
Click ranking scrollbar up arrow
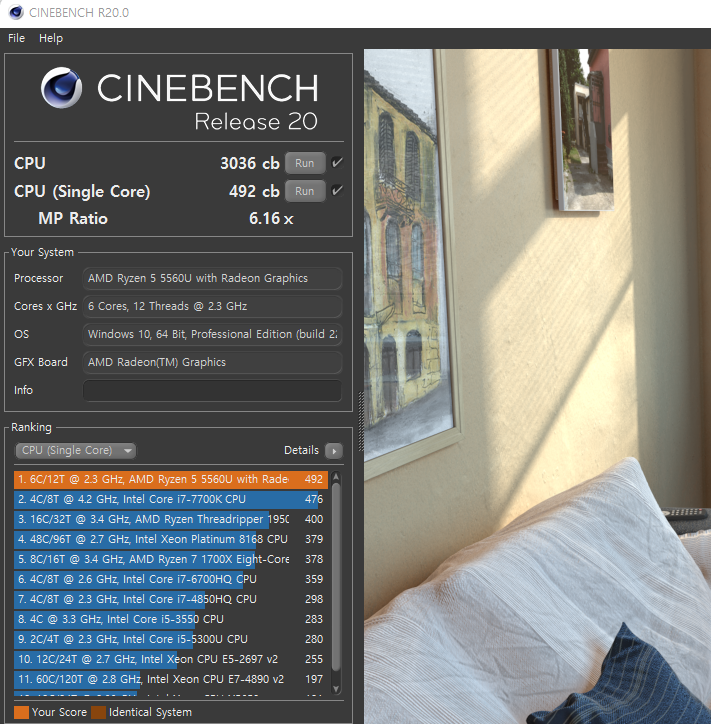point(336,476)
